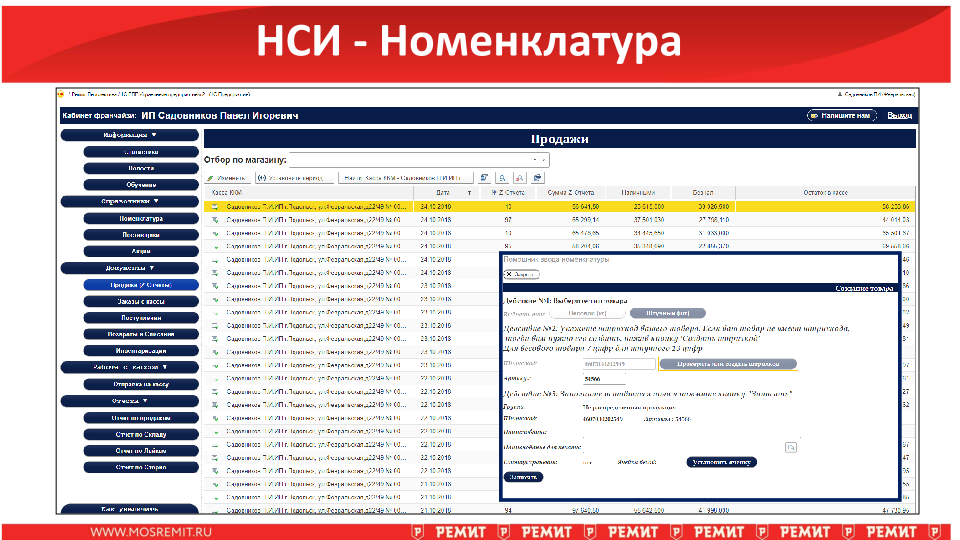Collapse the Информация sidebar section

point(130,134)
